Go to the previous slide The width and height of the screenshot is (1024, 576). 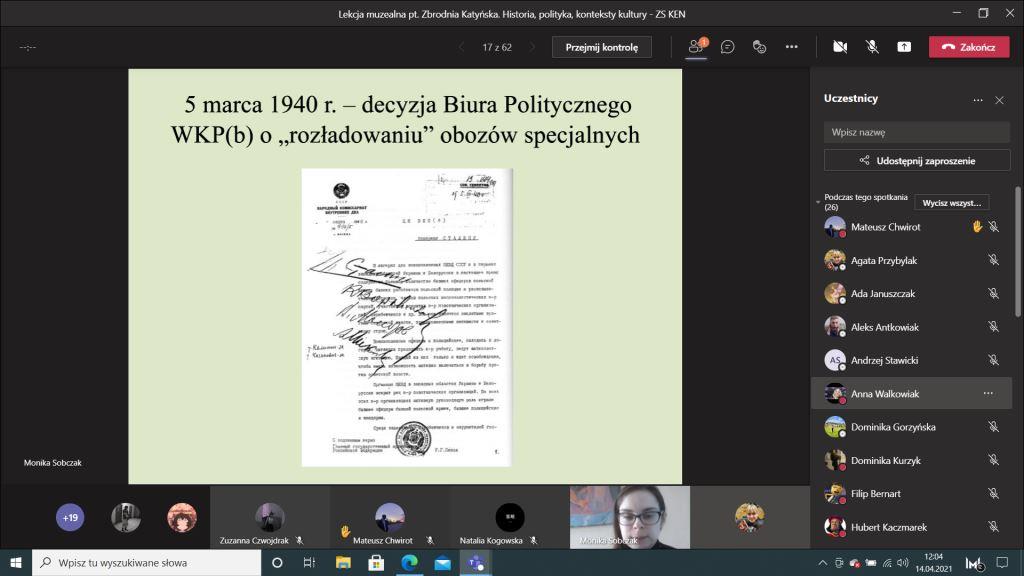pos(461,47)
